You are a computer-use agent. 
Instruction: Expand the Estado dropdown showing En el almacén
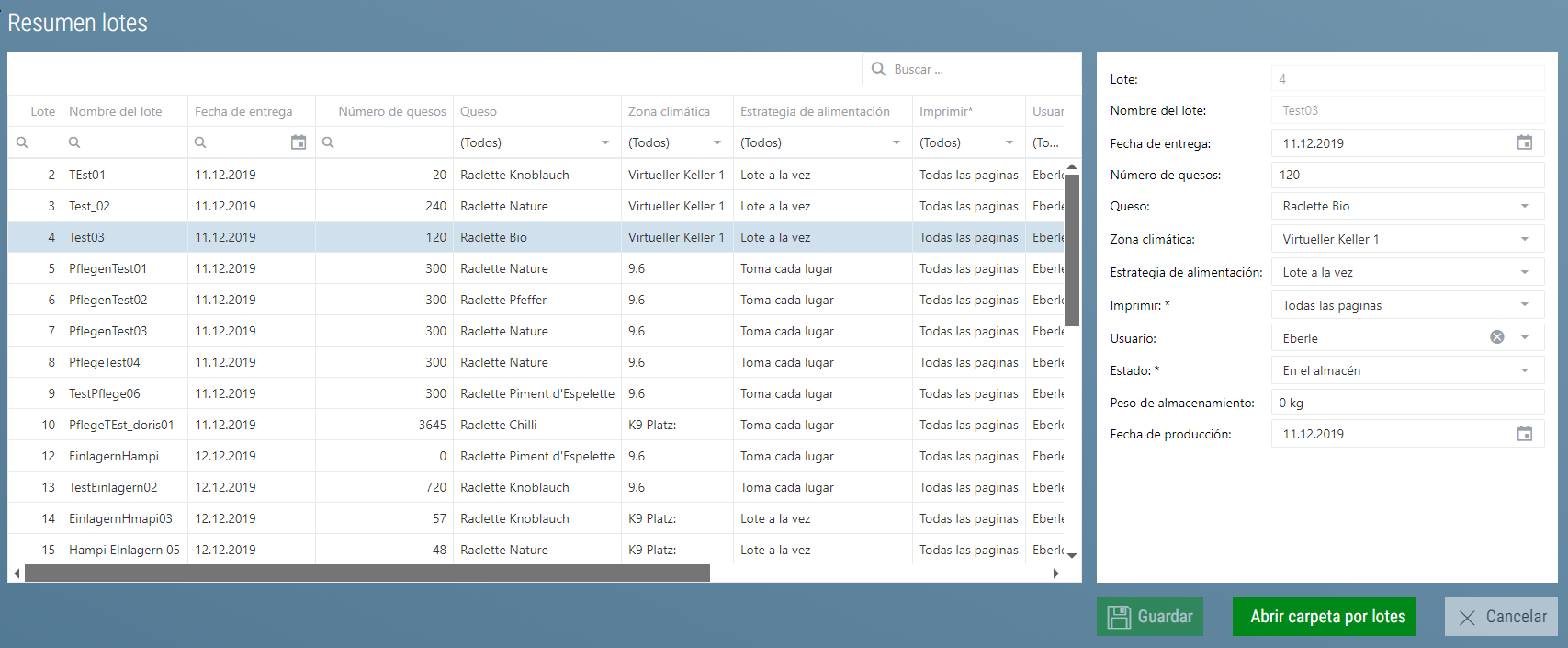[x=1524, y=370]
